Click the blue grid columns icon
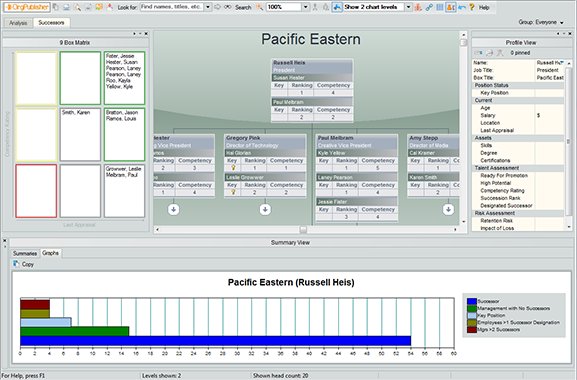The width and height of the screenshot is (577, 380). 440,7
